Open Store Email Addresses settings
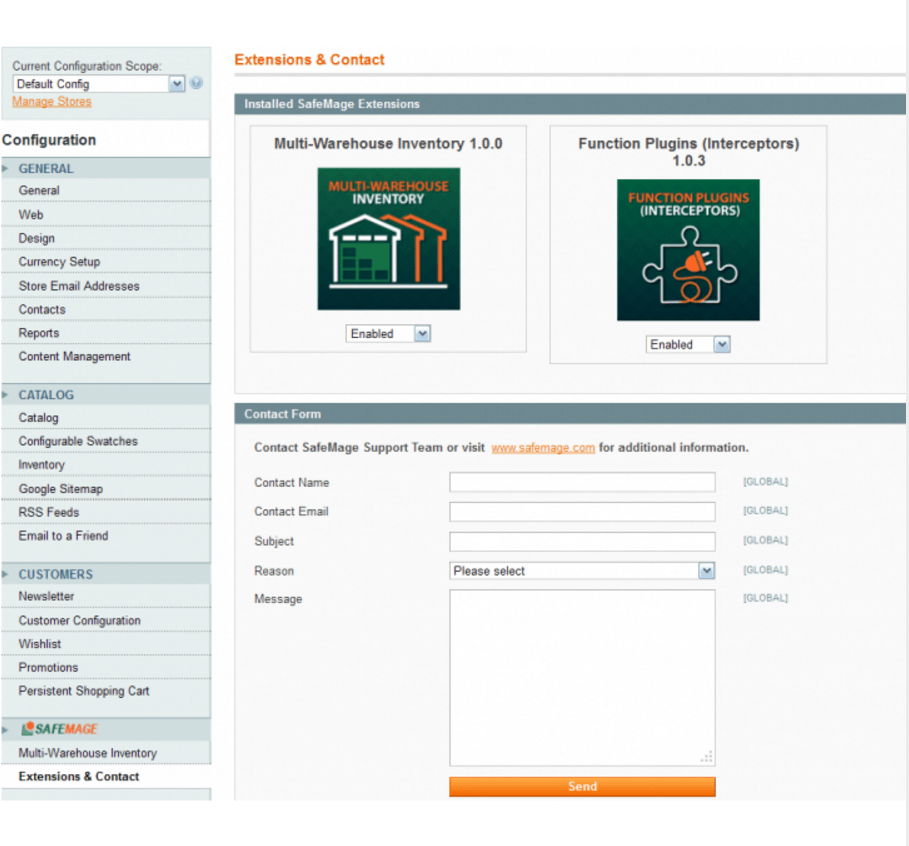909x846 pixels. click(106, 286)
